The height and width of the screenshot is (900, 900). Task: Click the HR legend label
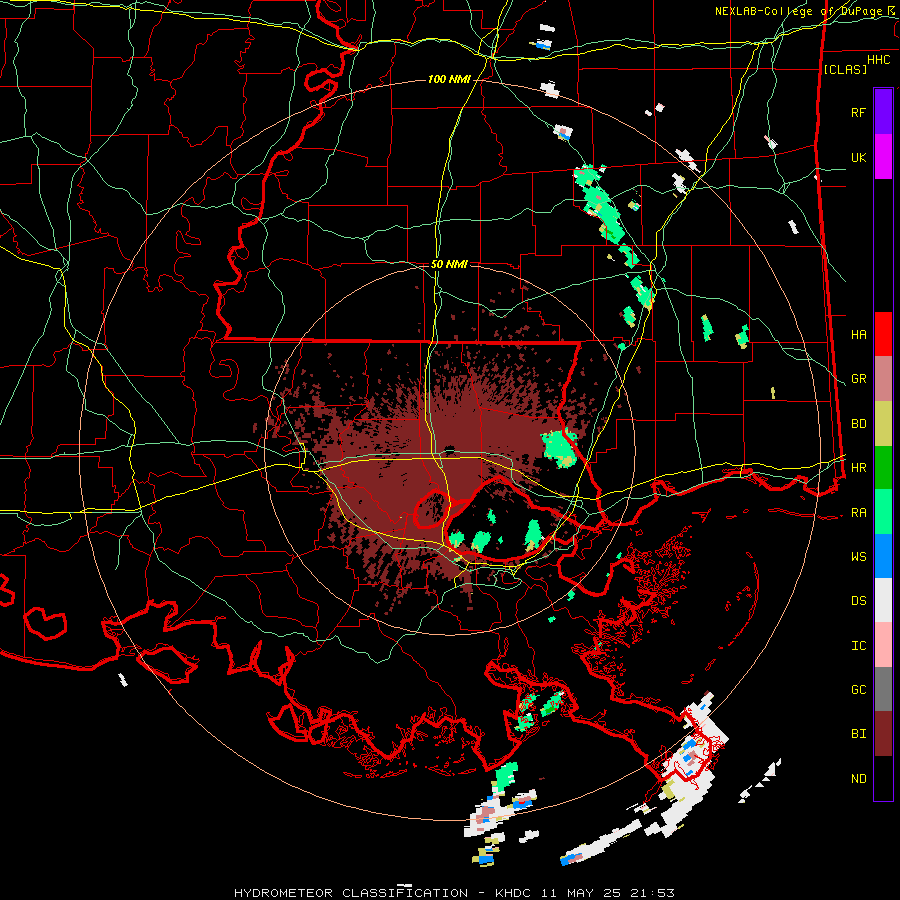(x=858, y=468)
